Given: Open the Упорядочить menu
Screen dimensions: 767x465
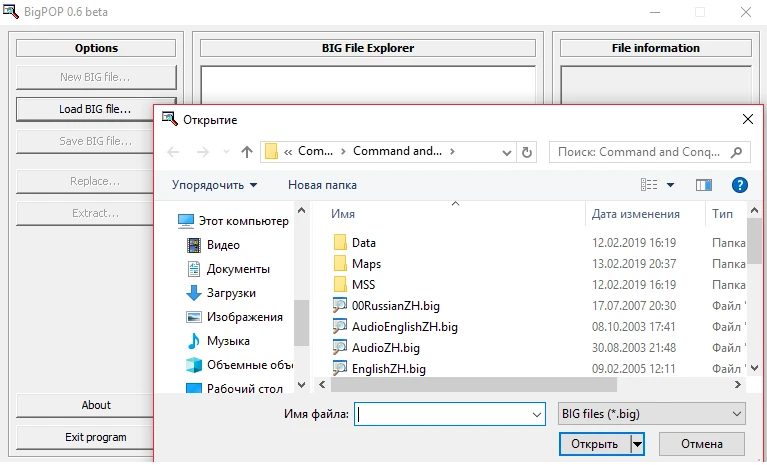Looking at the screenshot, I should (x=214, y=185).
